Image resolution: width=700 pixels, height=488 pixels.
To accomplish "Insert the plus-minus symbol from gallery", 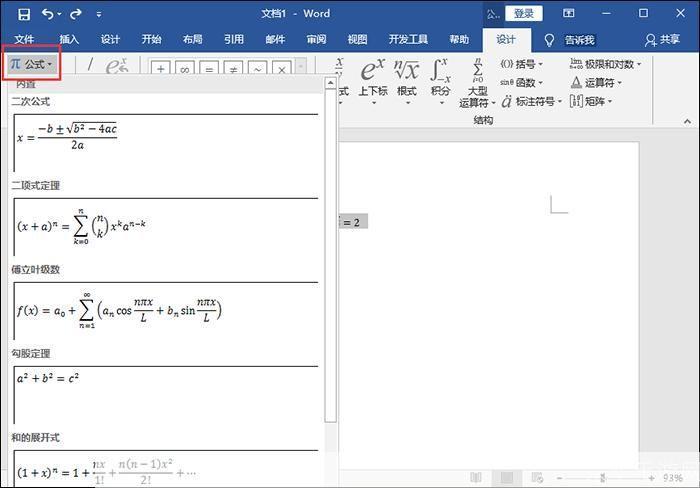I will [x=160, y=69].
